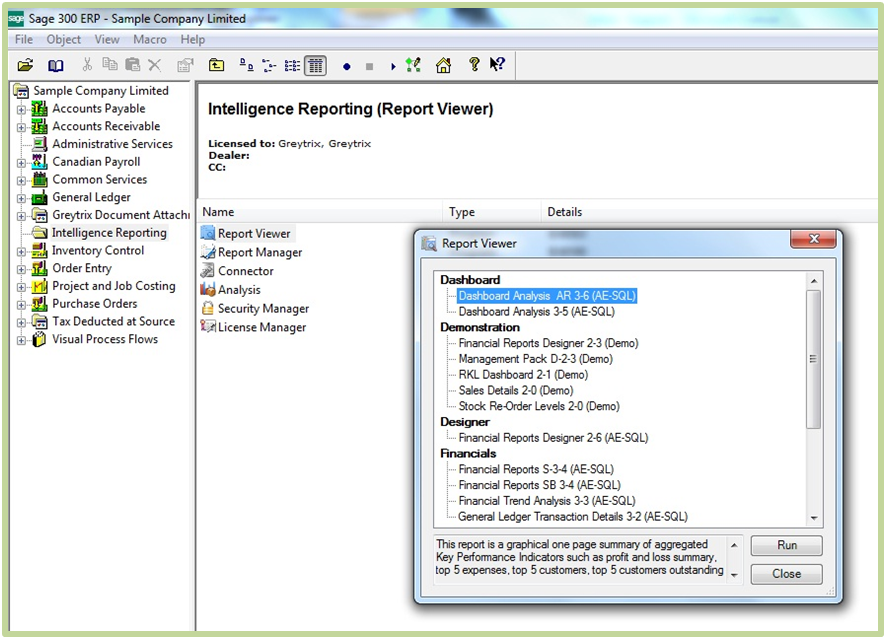Click the yellow question mark Help icon
Screen dimensions: 885x639
coord(474,64)
